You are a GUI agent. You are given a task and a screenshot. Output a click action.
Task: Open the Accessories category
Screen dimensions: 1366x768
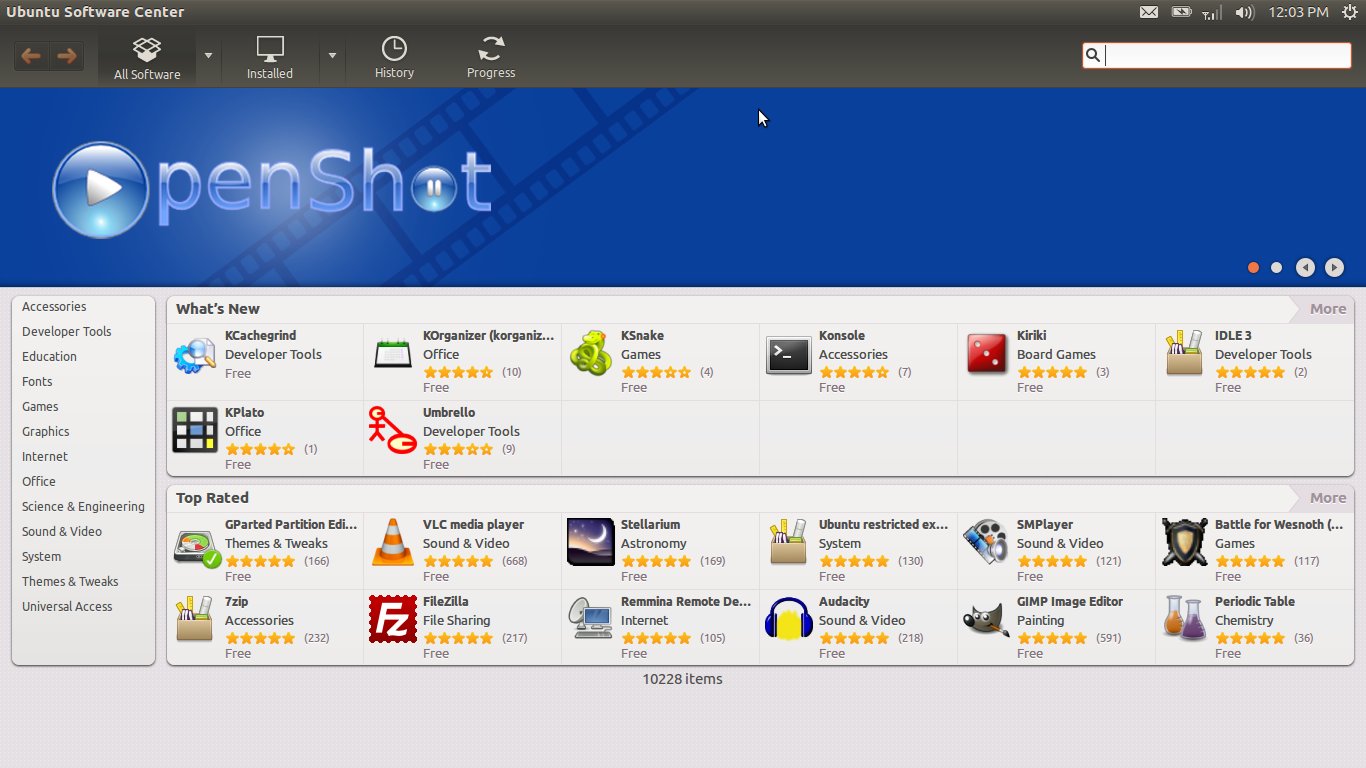(x=54, y=307)
